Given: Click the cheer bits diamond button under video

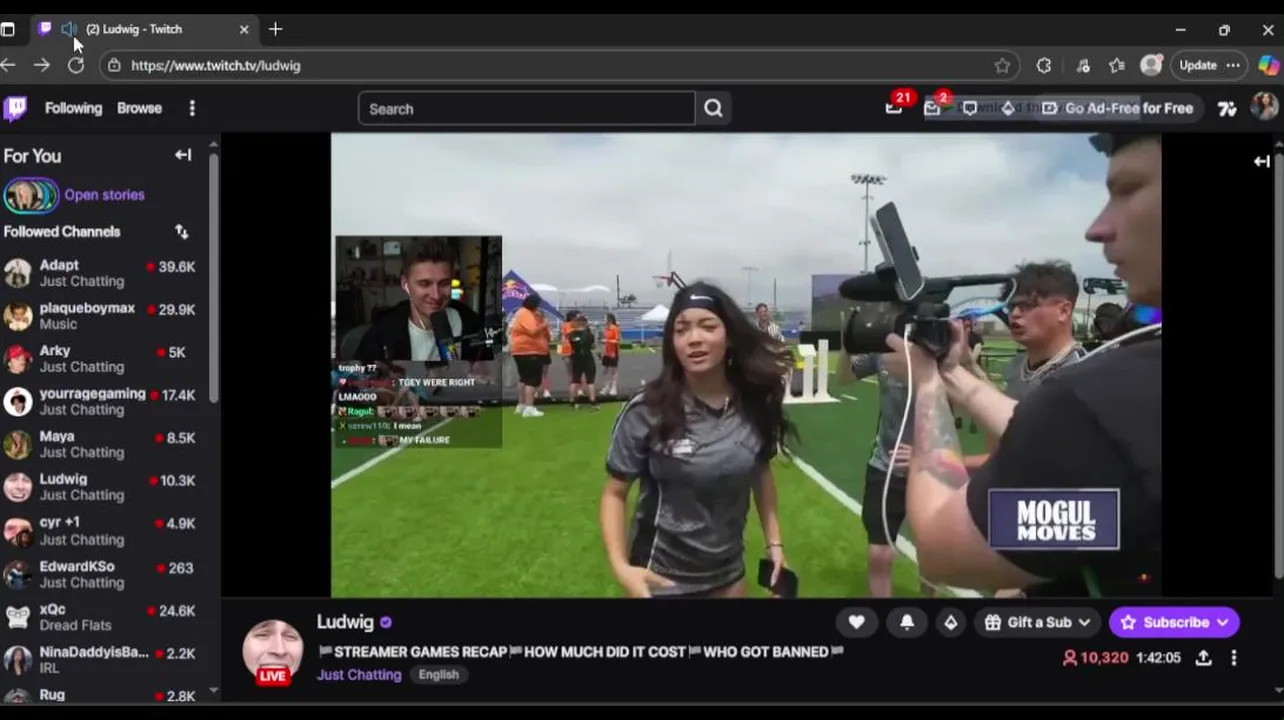Looking at the screenshot, I should coord(950,622).
